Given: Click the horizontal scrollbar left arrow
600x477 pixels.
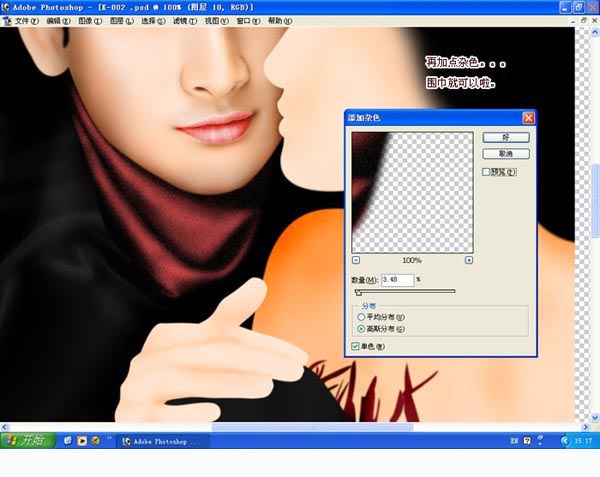Looking at the screenshot, I should (x=4, y=427).
